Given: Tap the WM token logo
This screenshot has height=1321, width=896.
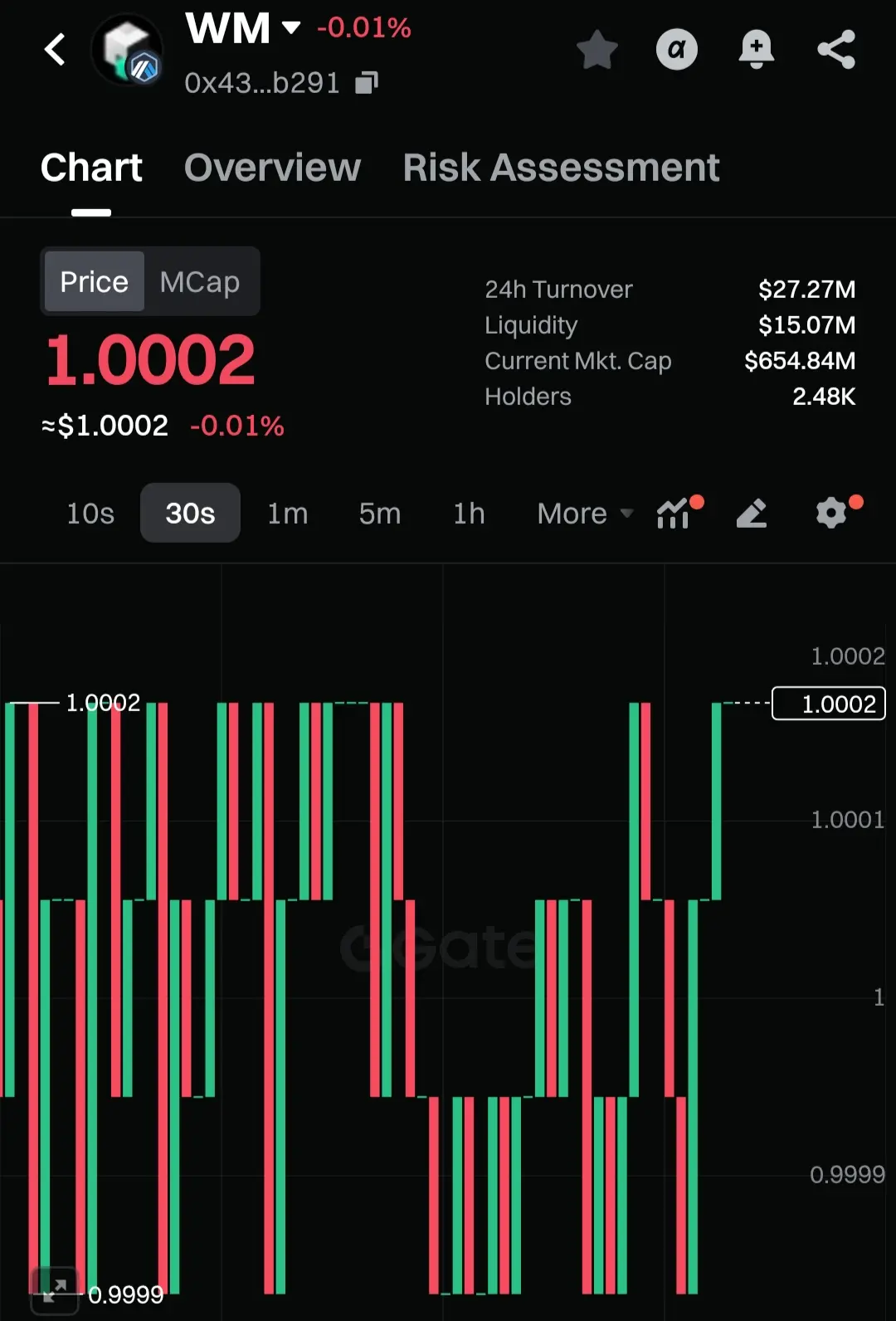Looking at the screenshot, I should tap(127, 51).
